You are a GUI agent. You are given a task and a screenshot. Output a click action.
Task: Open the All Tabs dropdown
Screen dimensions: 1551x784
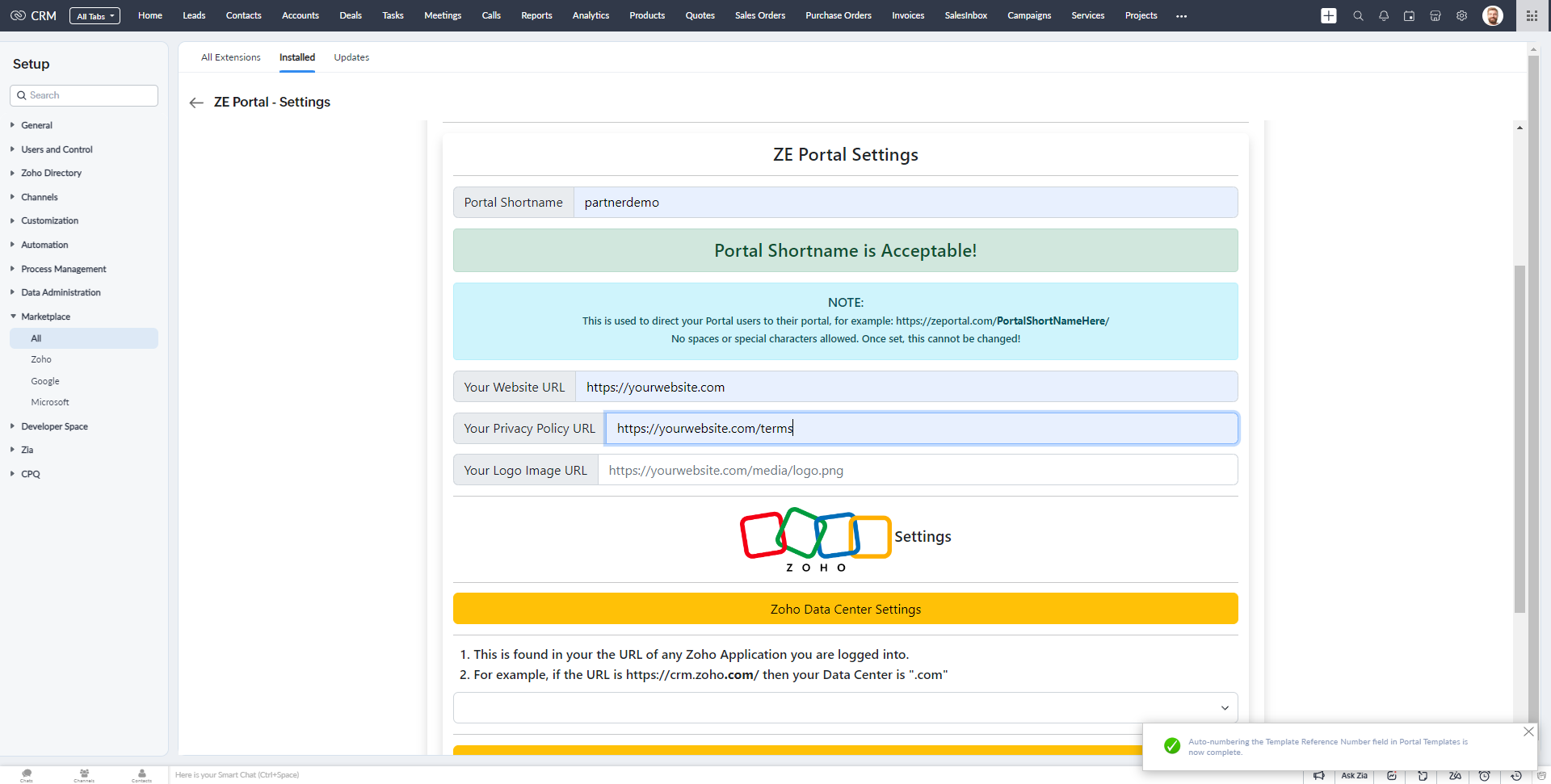coord(95,16)
